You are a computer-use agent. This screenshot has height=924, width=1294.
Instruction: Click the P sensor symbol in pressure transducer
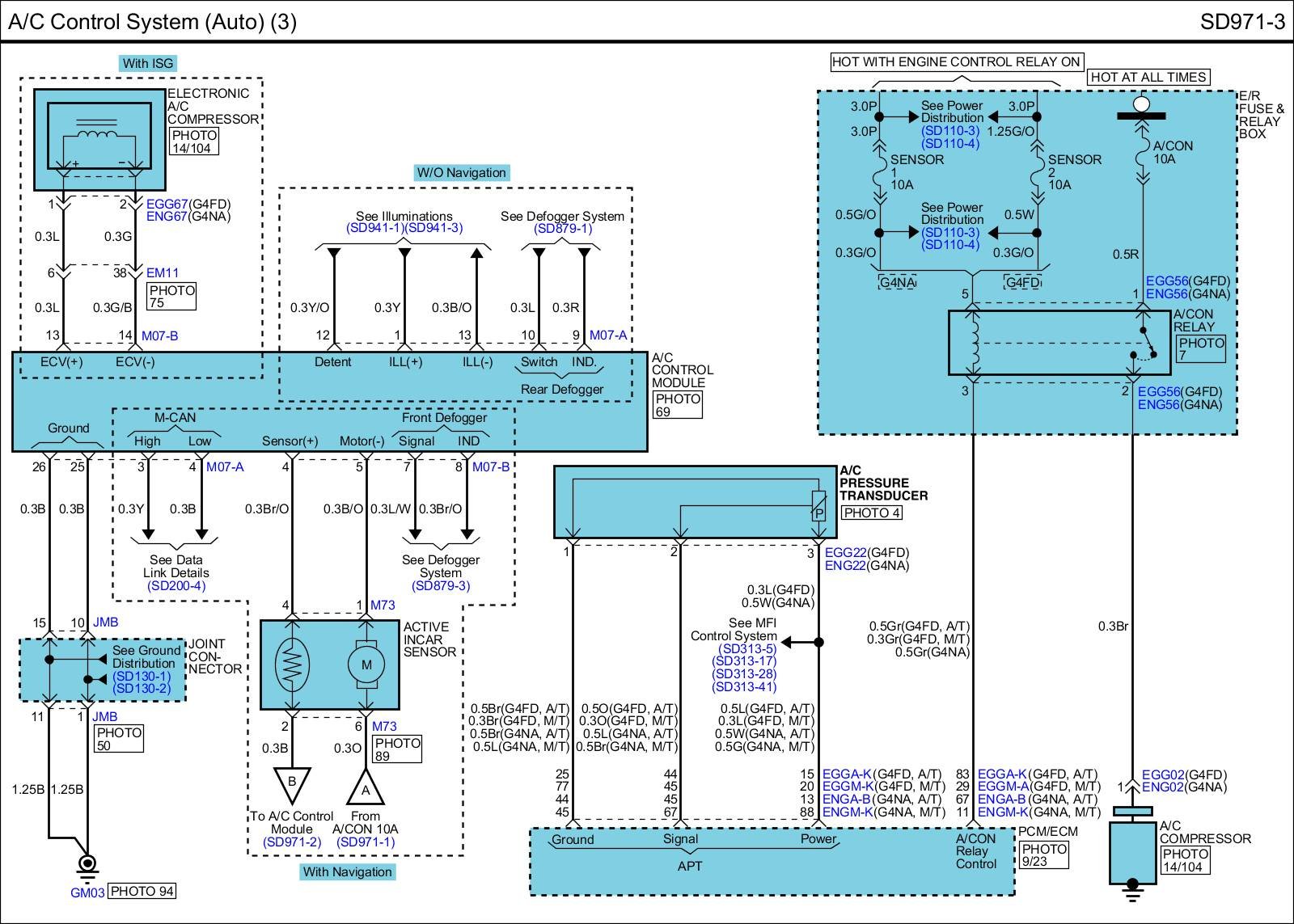click(818, 507)
